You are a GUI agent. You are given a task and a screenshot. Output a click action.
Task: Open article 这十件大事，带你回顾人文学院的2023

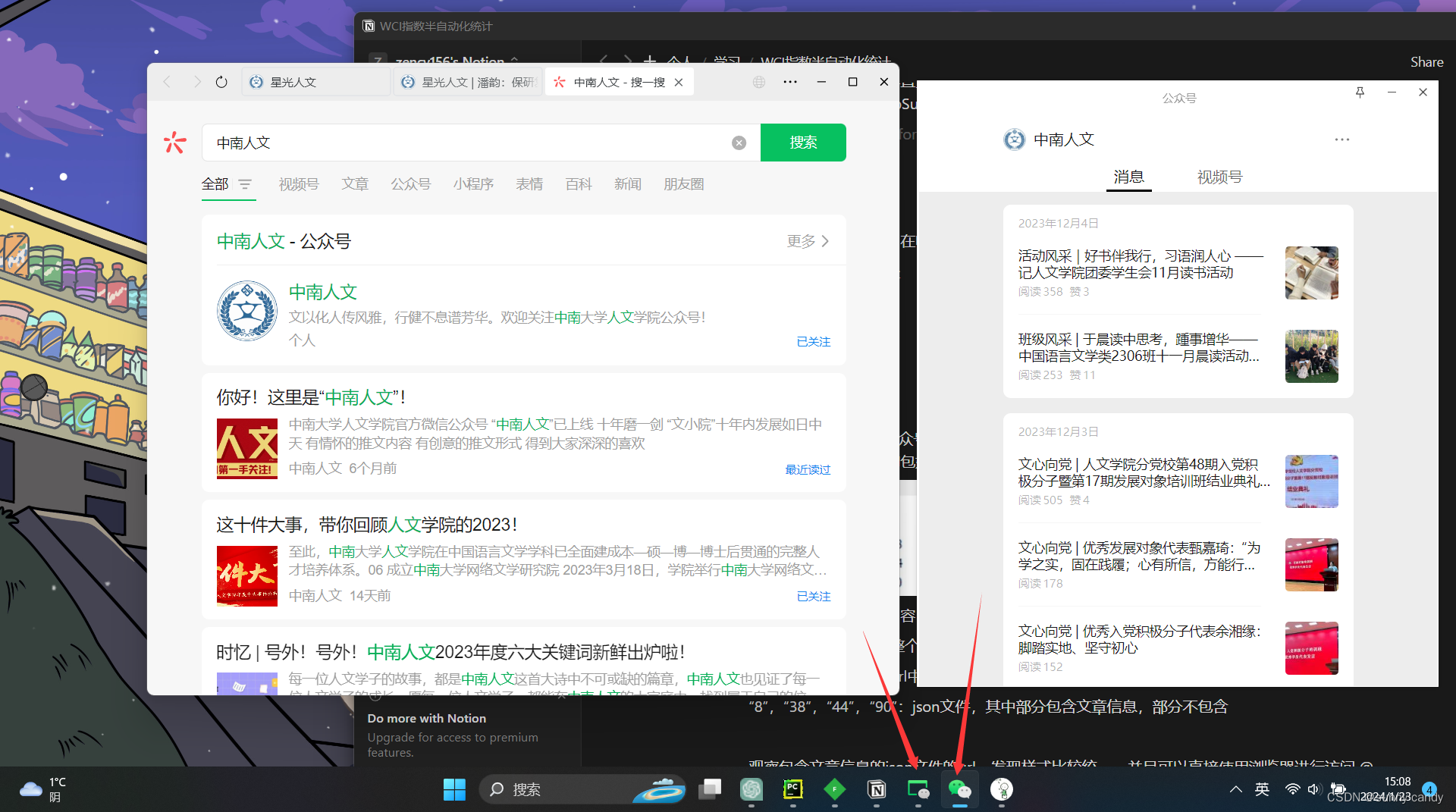point(367,525)
